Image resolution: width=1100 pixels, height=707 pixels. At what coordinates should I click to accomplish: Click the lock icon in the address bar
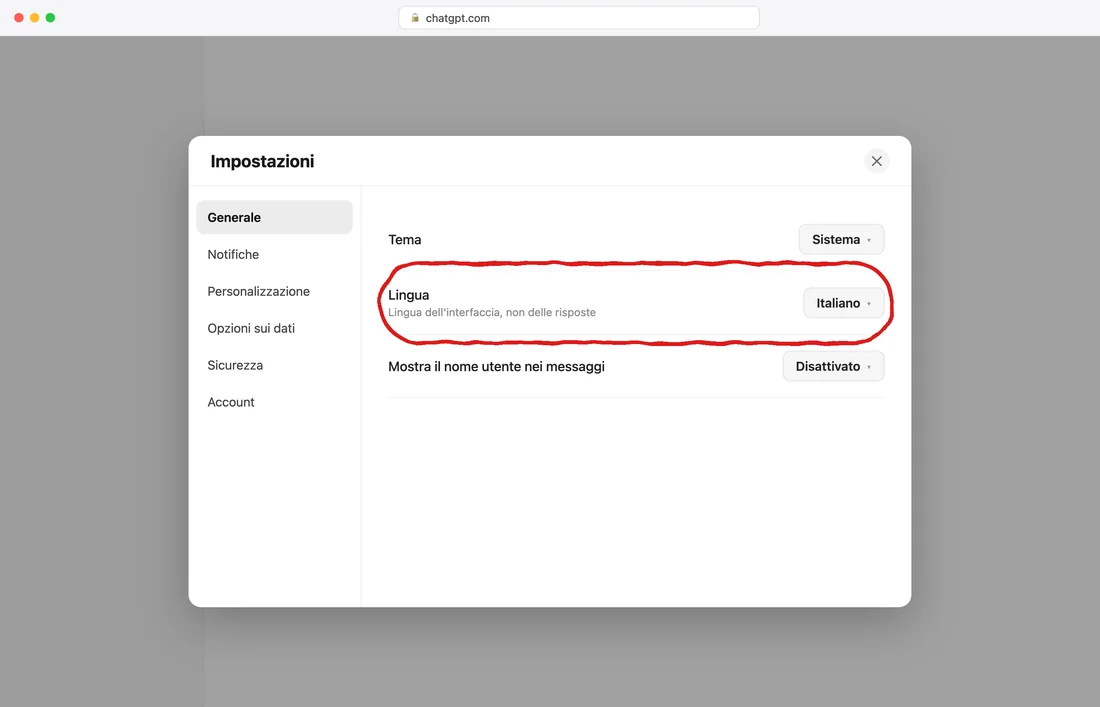click(415, 18)
